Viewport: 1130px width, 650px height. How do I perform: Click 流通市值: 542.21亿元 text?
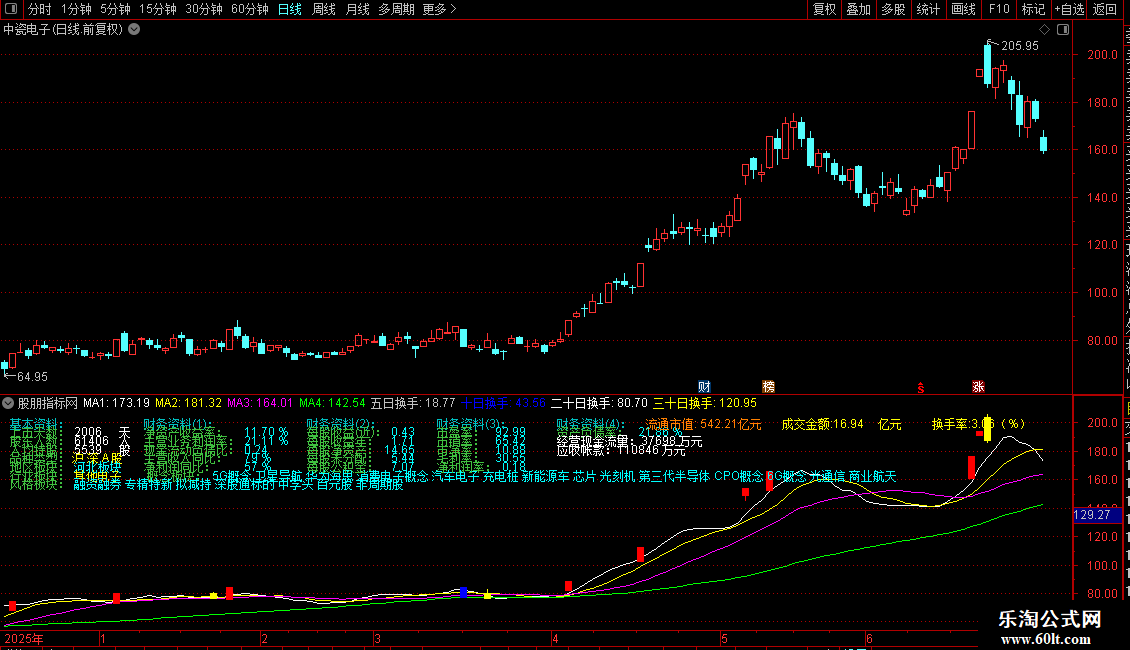(703, 424)
